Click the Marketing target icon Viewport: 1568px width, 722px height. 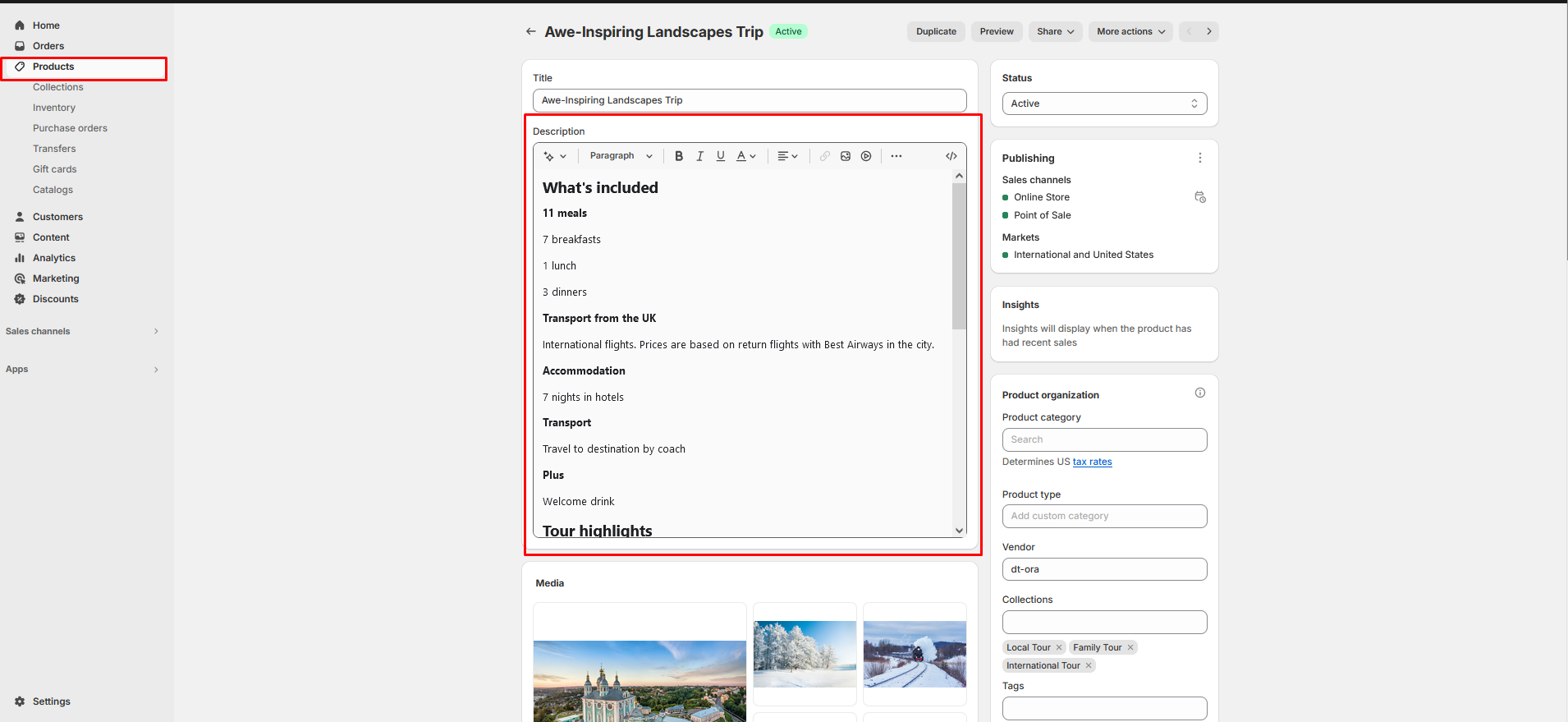click(x=20, y=278)
